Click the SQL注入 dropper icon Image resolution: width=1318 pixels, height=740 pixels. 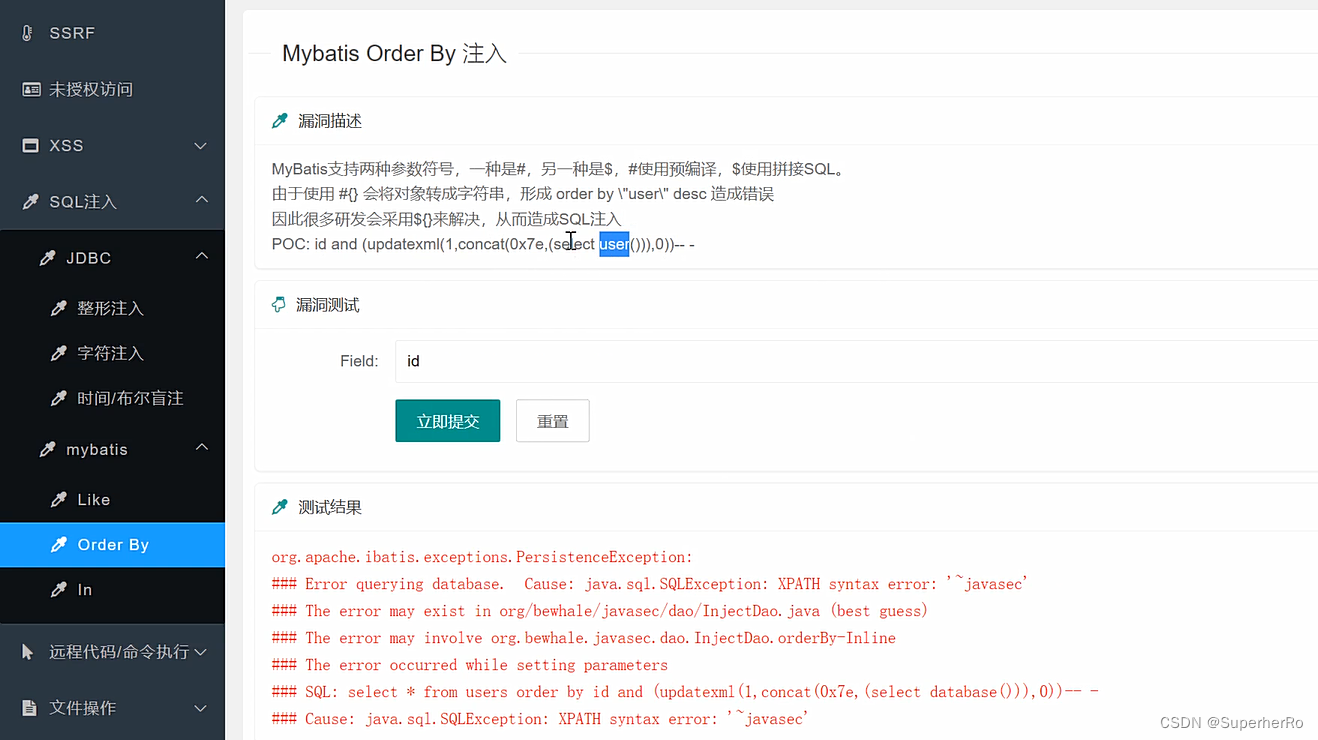[x=31, y=201]
